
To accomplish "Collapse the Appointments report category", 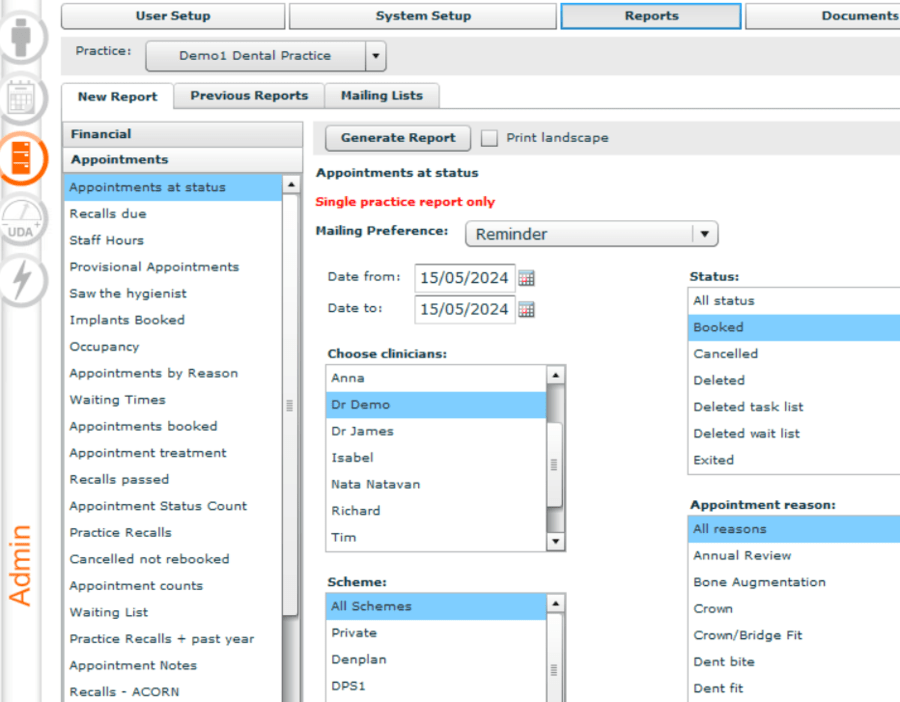I will pyautogui.click(x=182, y=160).
